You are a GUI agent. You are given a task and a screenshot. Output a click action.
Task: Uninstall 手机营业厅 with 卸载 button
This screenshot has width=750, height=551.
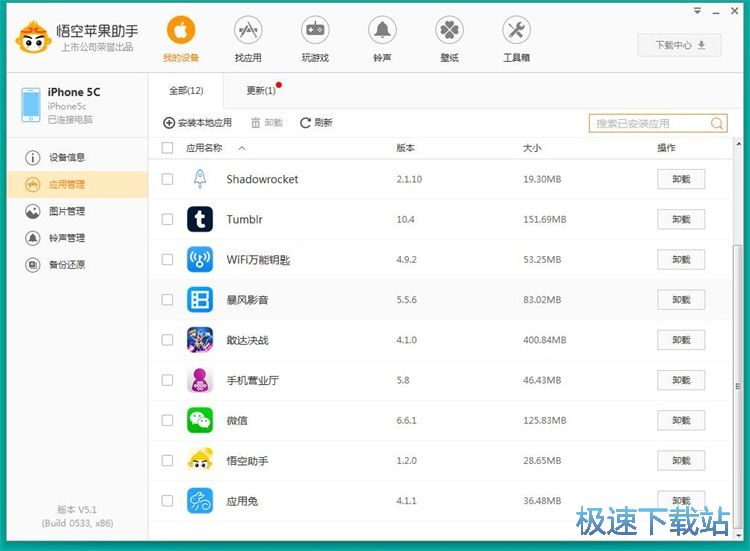[x=681, y=380]
